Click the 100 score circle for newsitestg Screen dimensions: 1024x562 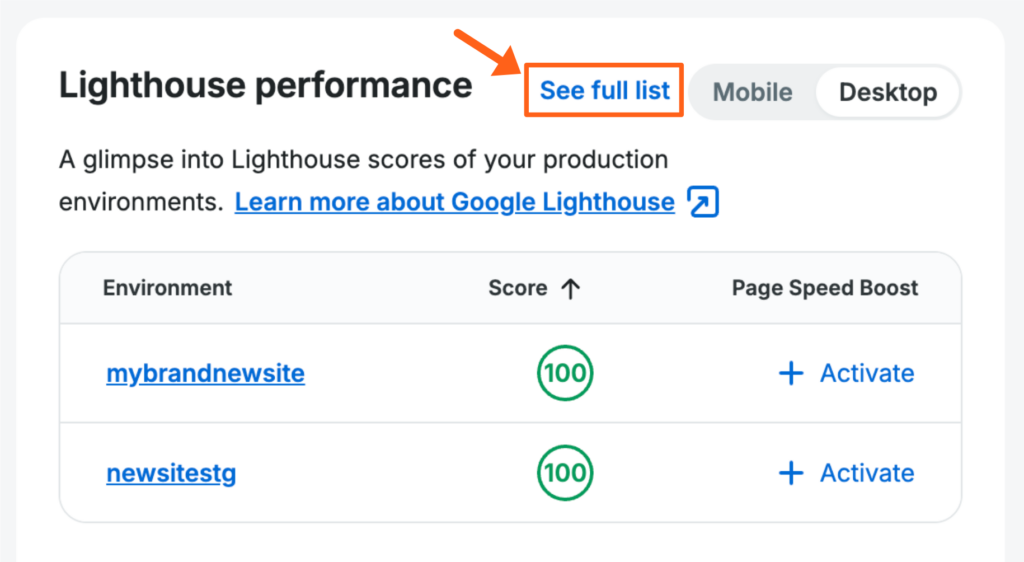[x=565, y=473]
